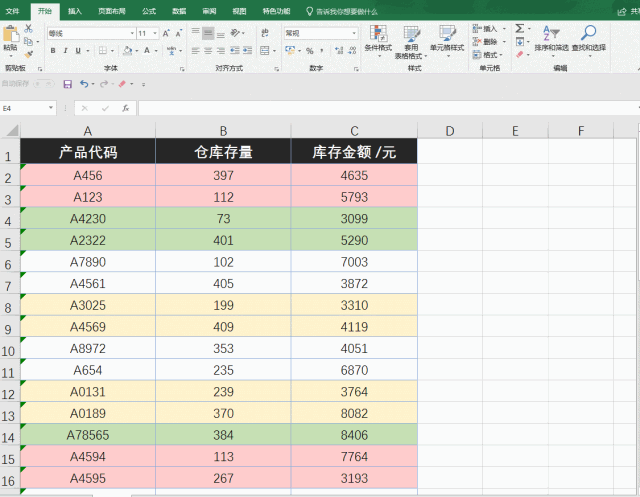Click the Clear eraser icon in editing group
Viewport: 640px width, 497px height.
tap(520, 54)
